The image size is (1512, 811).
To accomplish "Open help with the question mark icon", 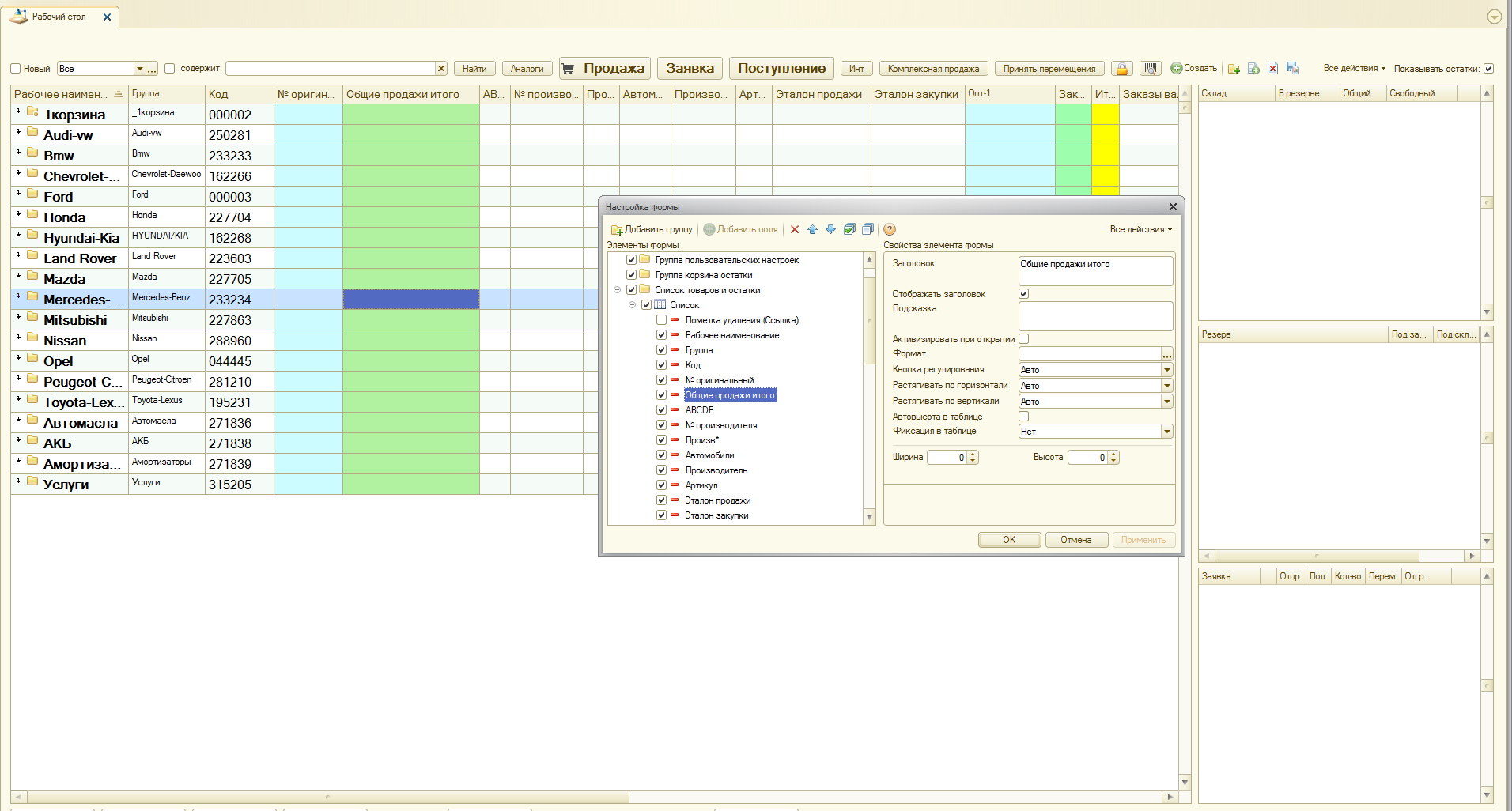I will coord(890,229).
